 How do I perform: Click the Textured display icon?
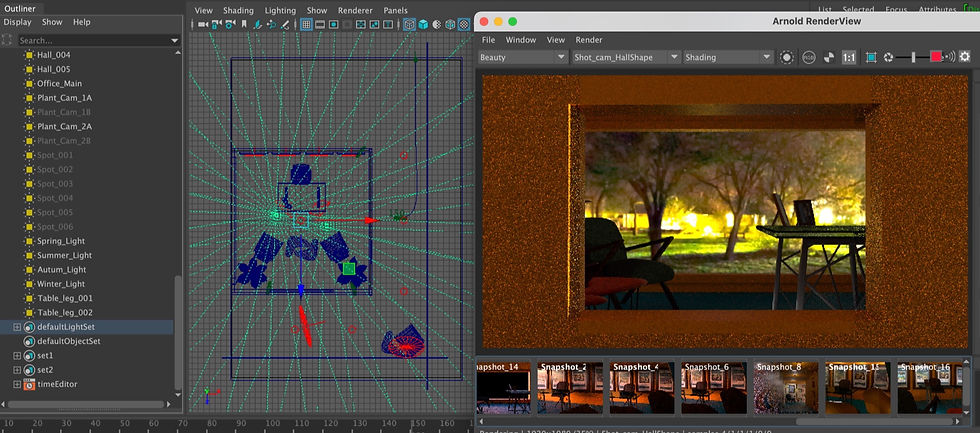(464, 24)
